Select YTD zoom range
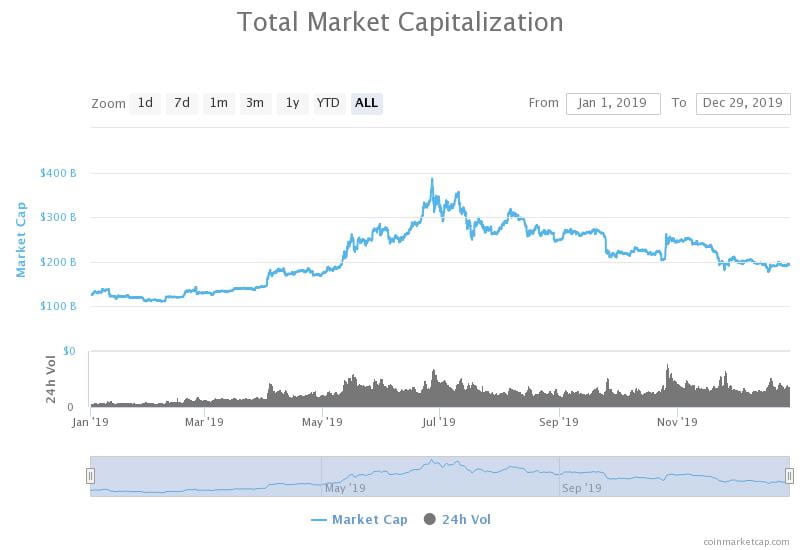Image resolution: width=800 pixels, height=550 pixels. [x=328, y=103]
